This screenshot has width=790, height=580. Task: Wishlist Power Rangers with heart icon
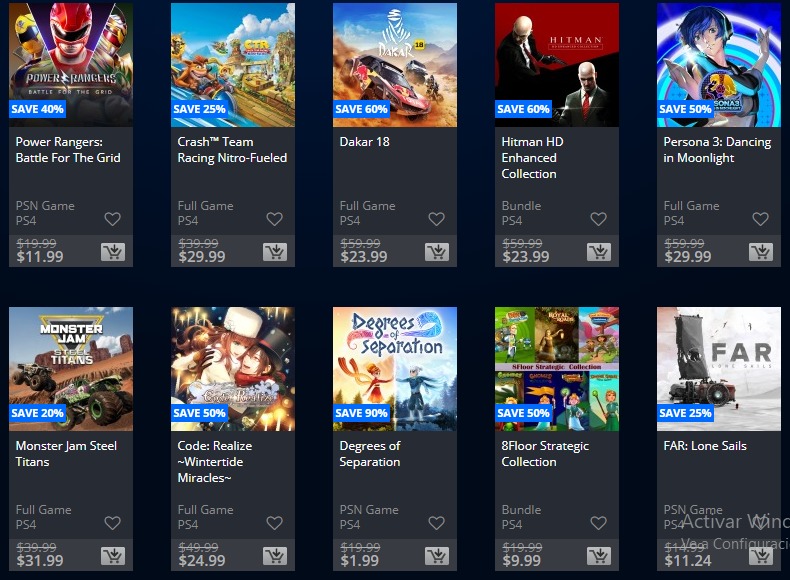[x=112, y=219]
